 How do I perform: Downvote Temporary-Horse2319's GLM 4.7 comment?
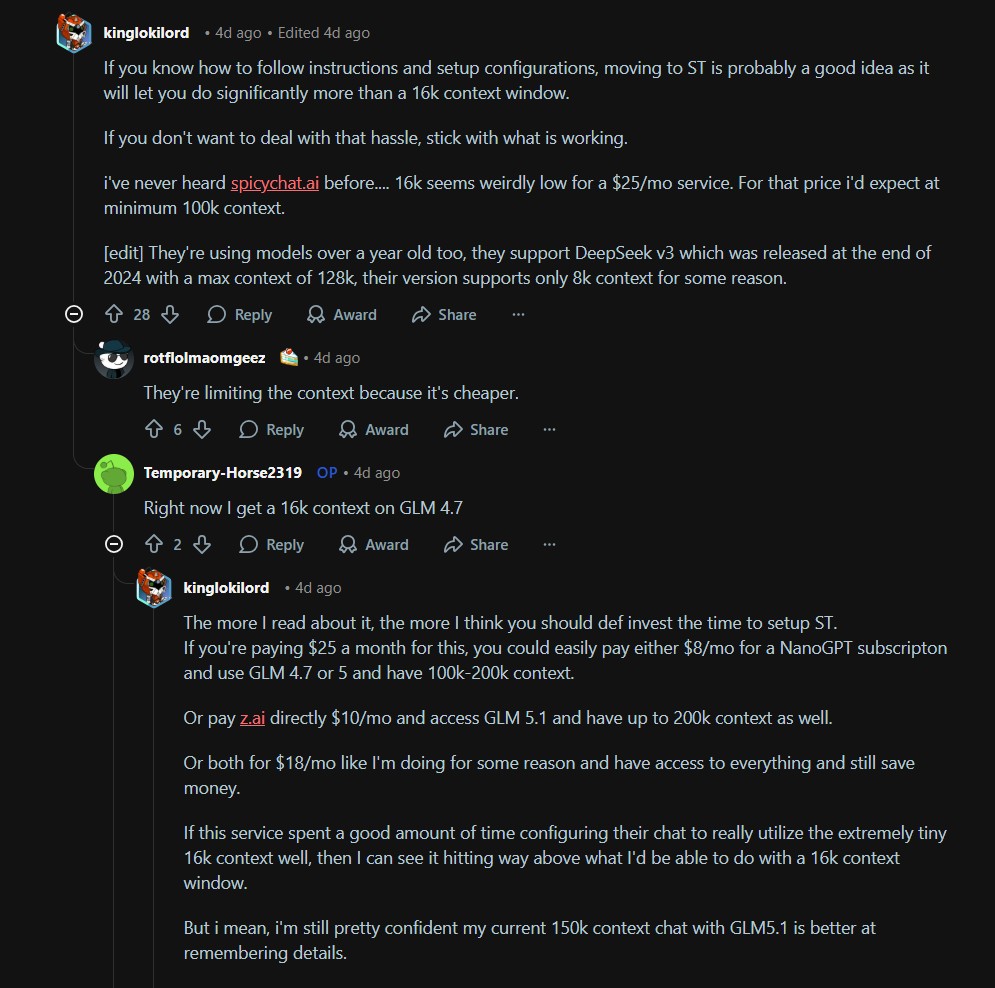tap(202, 545)
